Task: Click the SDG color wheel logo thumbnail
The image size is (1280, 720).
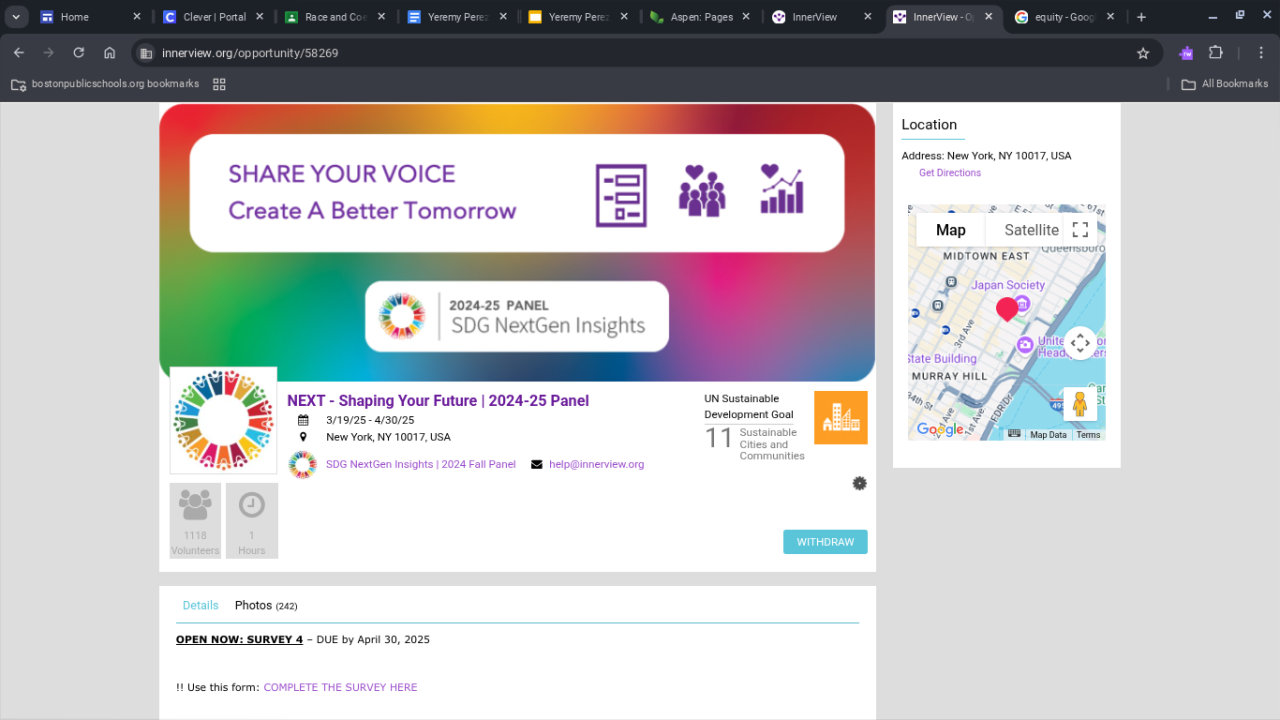Action: 223,420
